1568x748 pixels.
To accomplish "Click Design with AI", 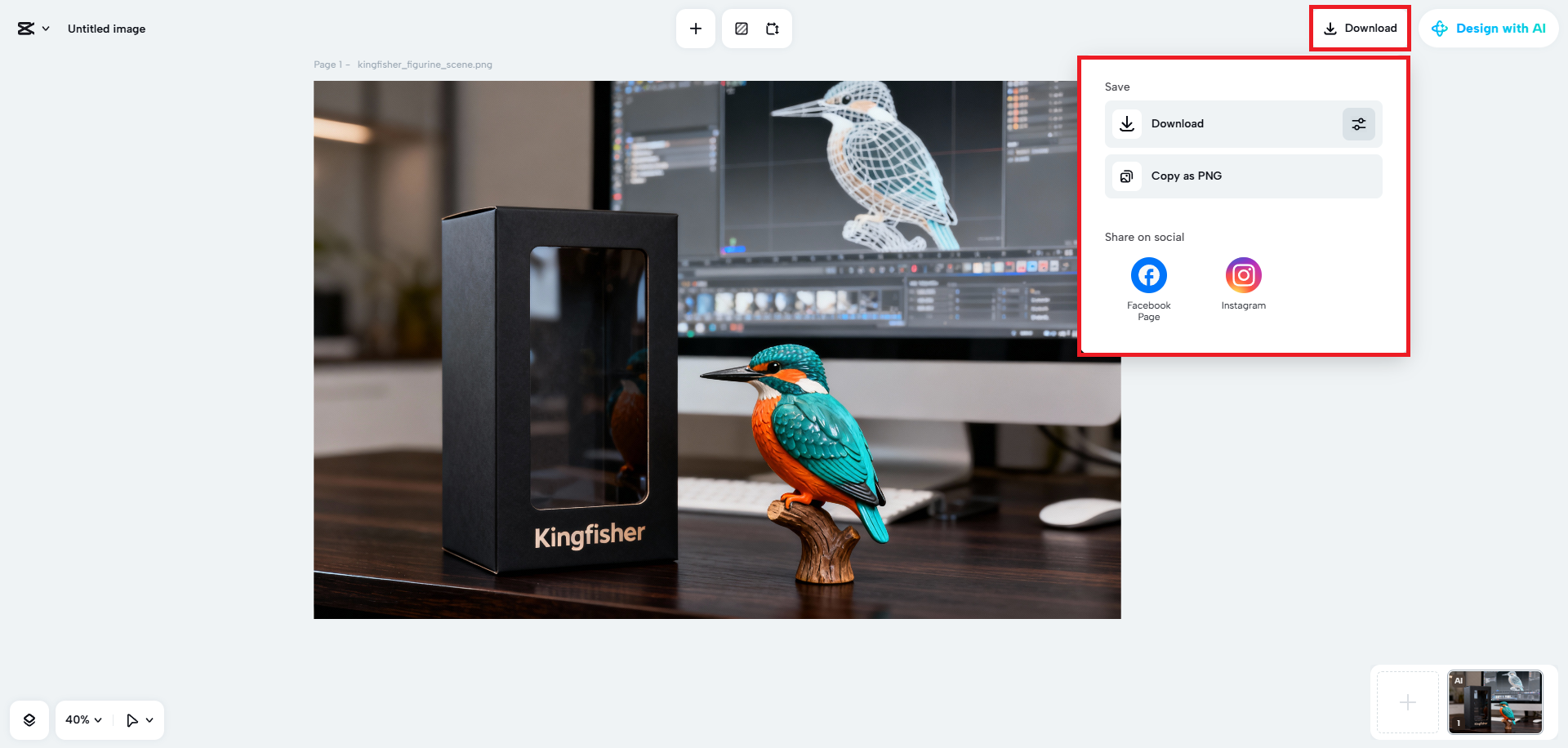I will (x=1489, y=28).
